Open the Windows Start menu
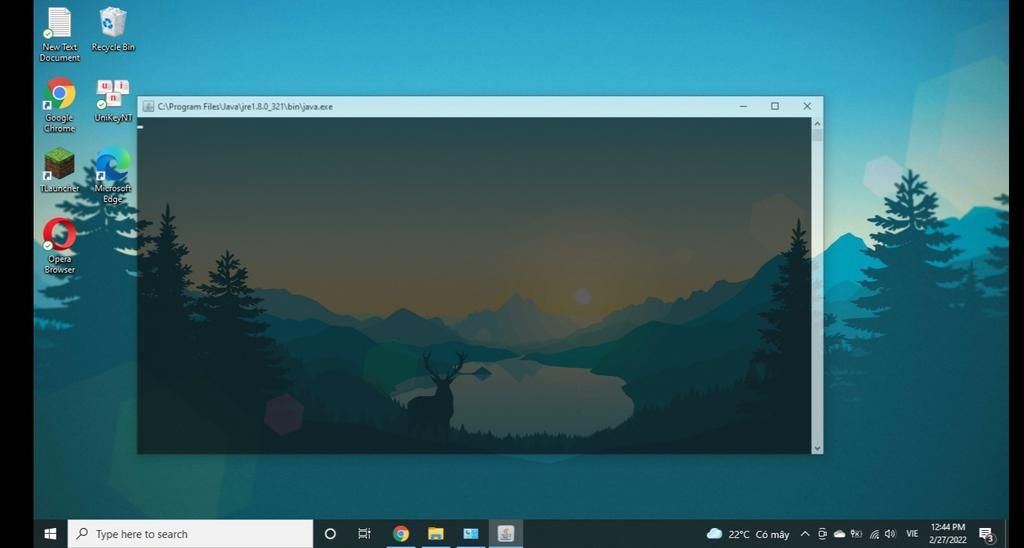This screenshot has width=1024, height=548. (x=50, y=534)
